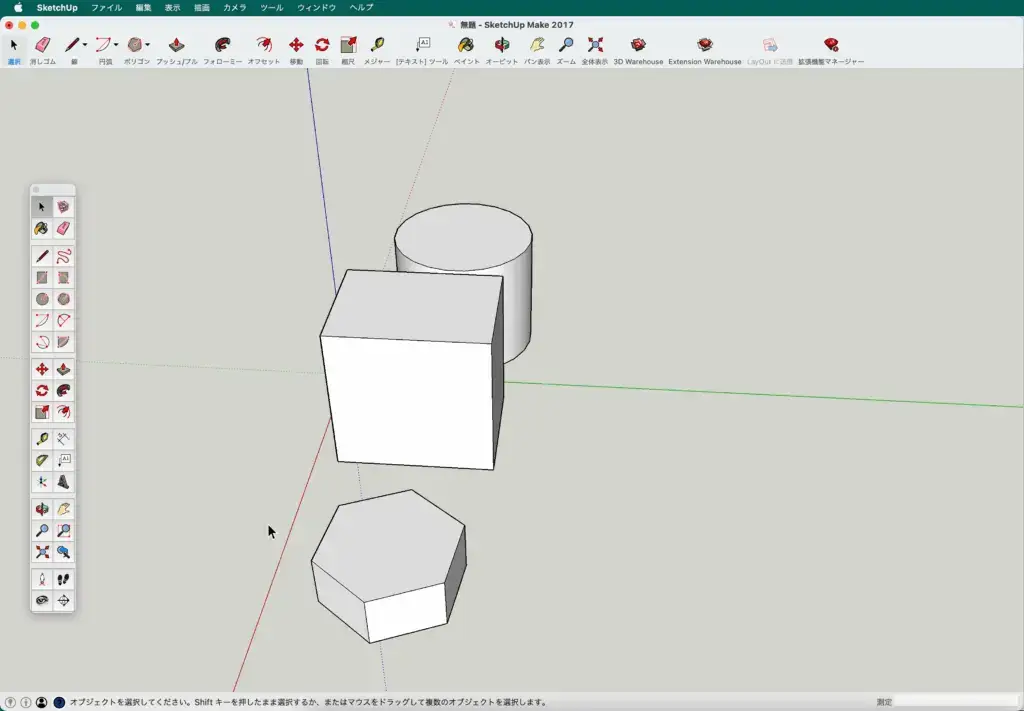
Task: Open the ヘルプ menu
Action: pyautogui.click(x=361, y=8)
